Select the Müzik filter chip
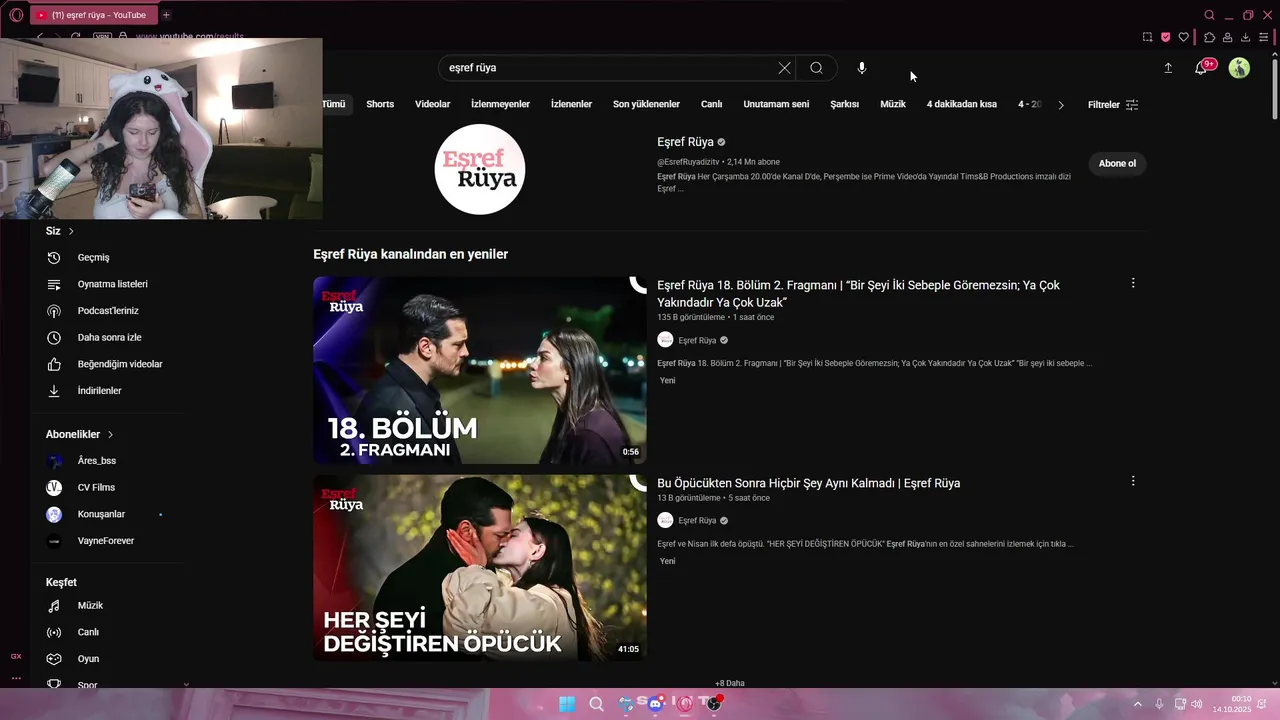Image resolution: width=1280 pixels, height=720 pixels. click(893, 104)
